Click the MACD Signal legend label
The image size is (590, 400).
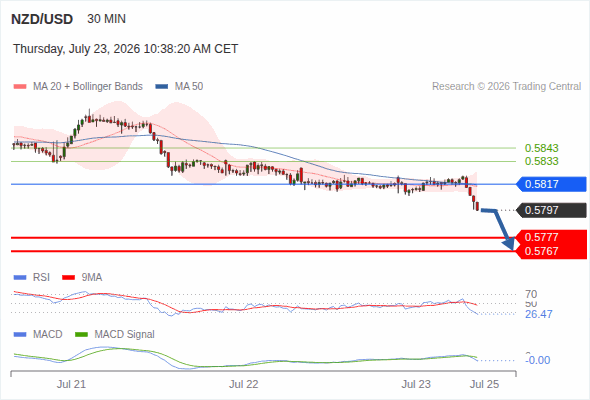[x=125, y=335]
